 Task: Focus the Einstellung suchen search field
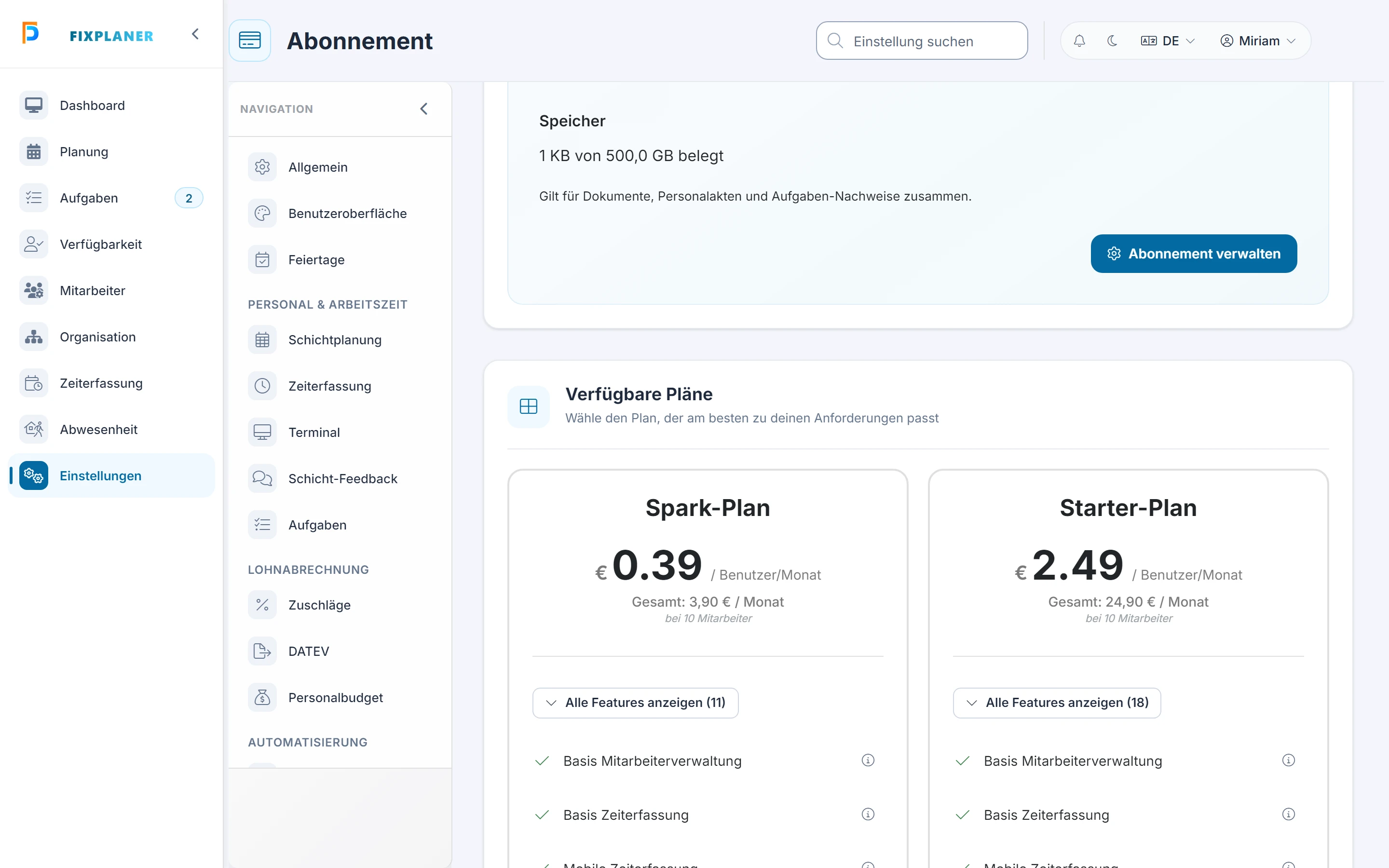(x=922, y=41)
